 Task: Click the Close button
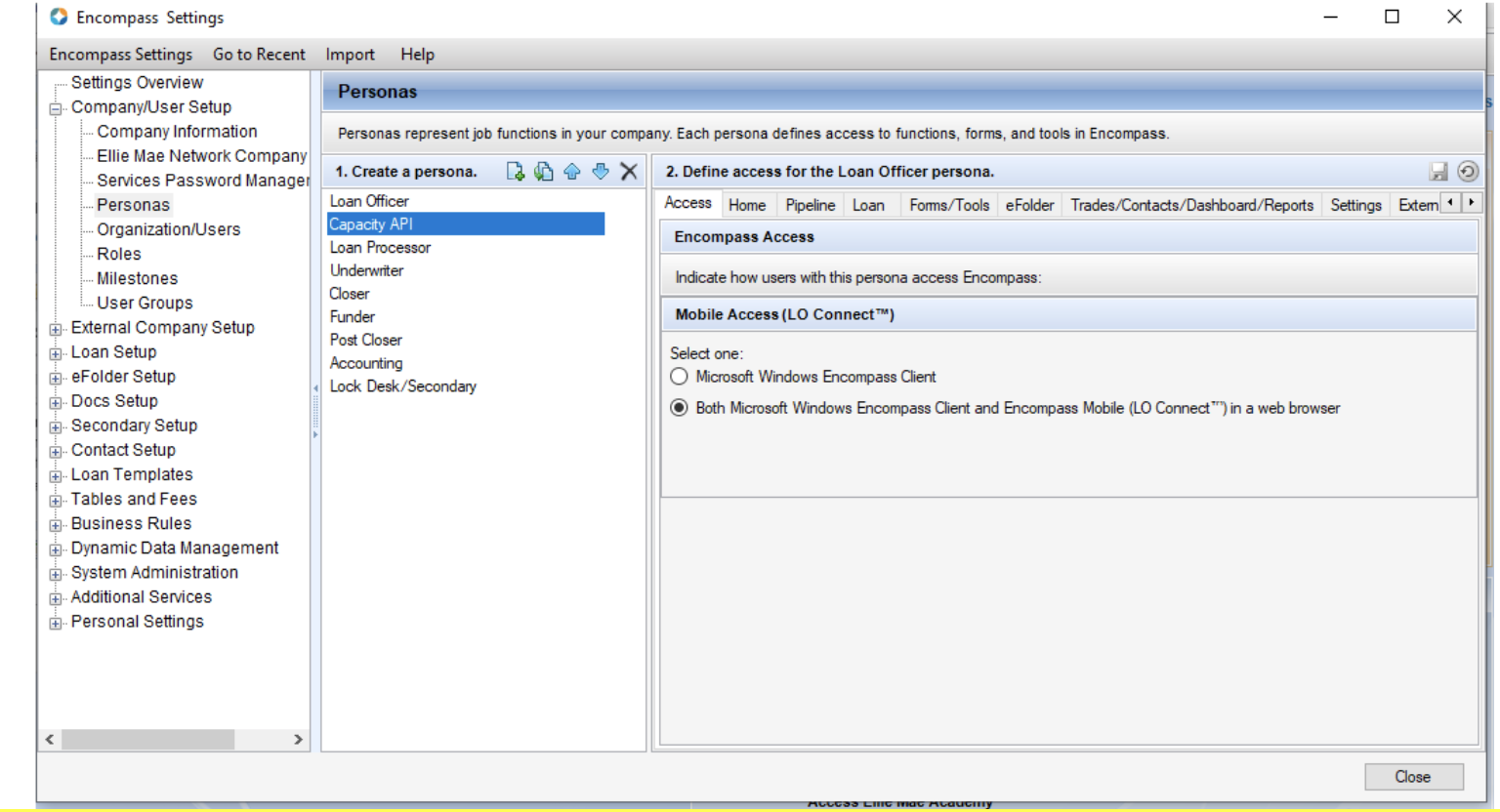click(x=1413, y=777)
